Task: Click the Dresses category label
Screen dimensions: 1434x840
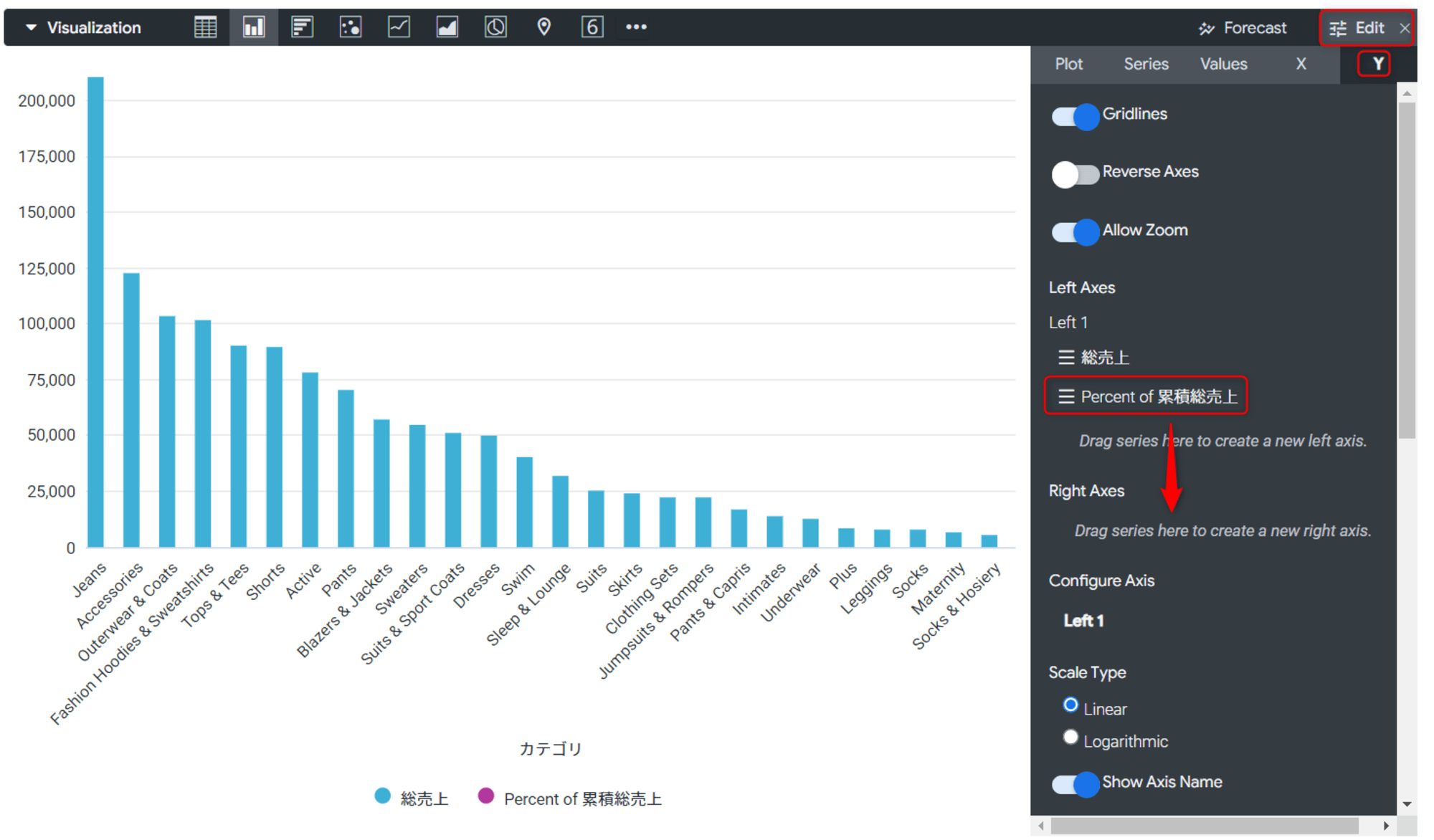Action: (x=476, y=586)
